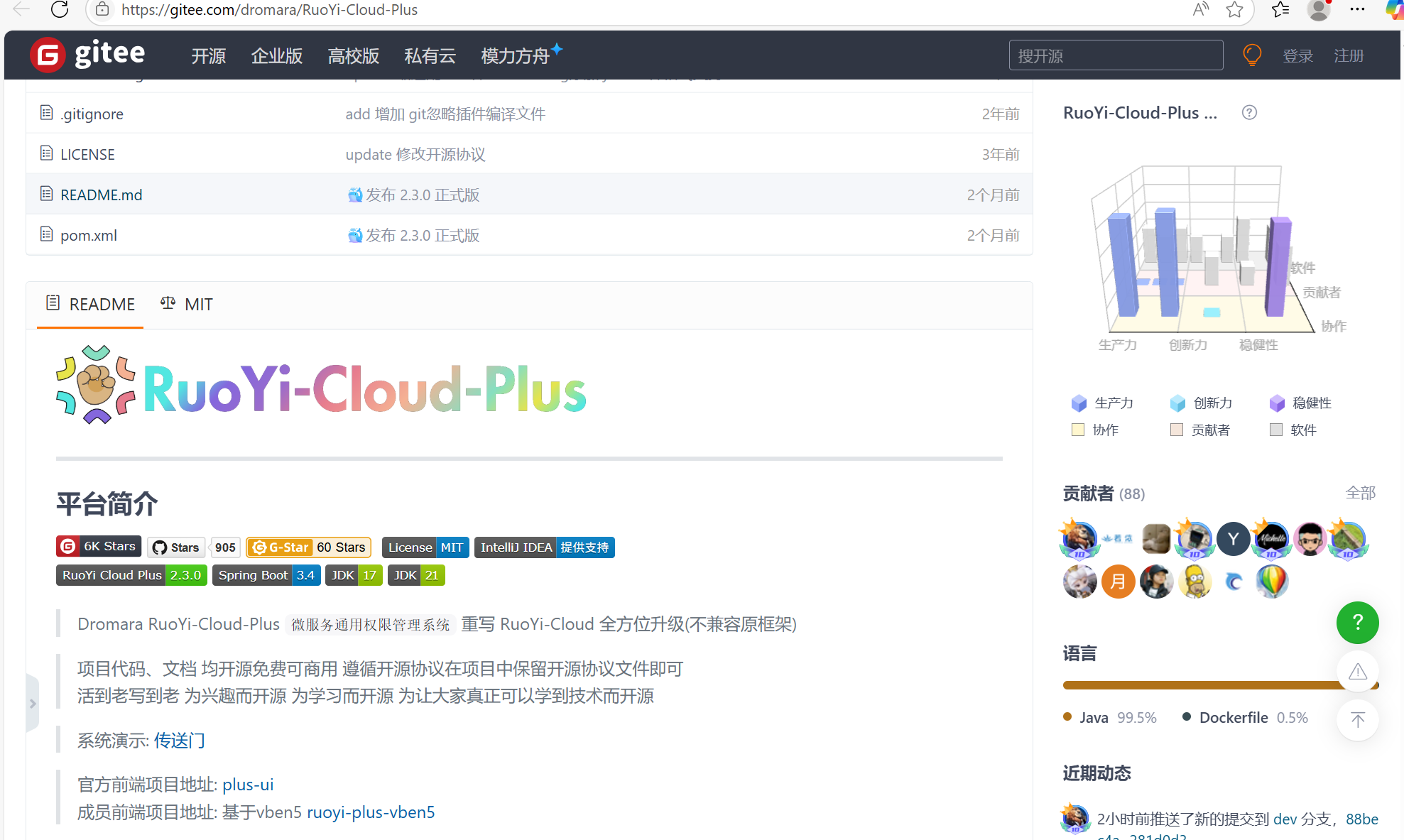The height and width of the screenshot is (840, 1404).
Task: Click the help icon beside RuoYi-Cloud-Plus index
Action: (1249, 113)
